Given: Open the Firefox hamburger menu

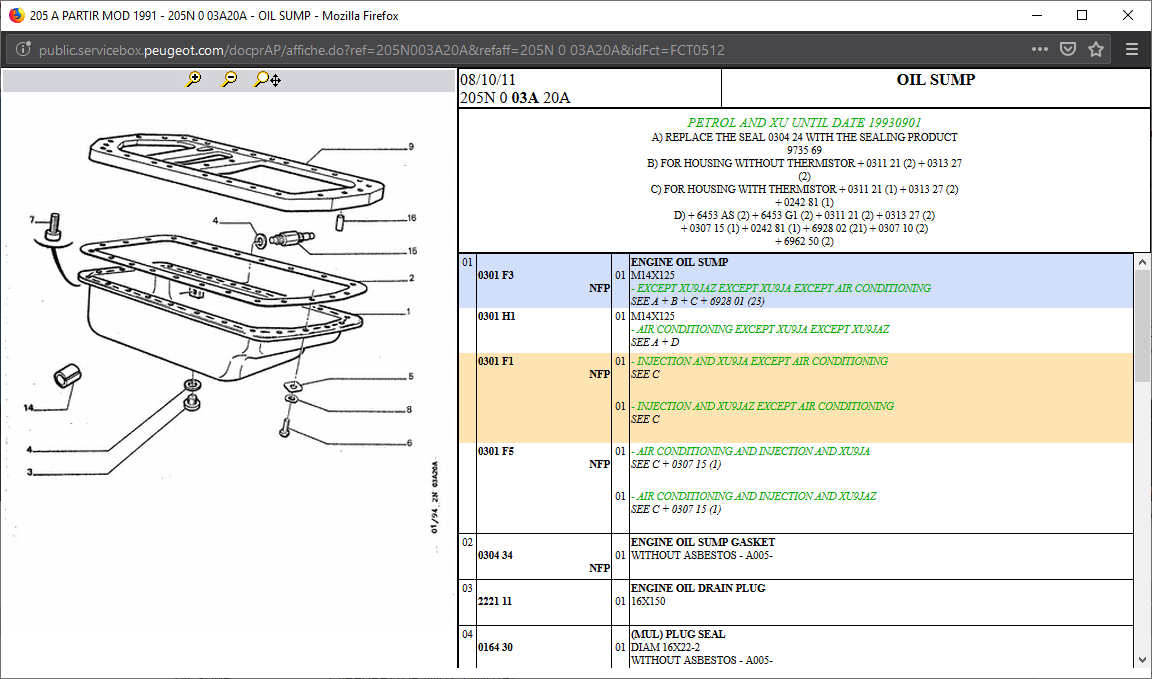Looking at the screenshot, I should [1132, 49].
